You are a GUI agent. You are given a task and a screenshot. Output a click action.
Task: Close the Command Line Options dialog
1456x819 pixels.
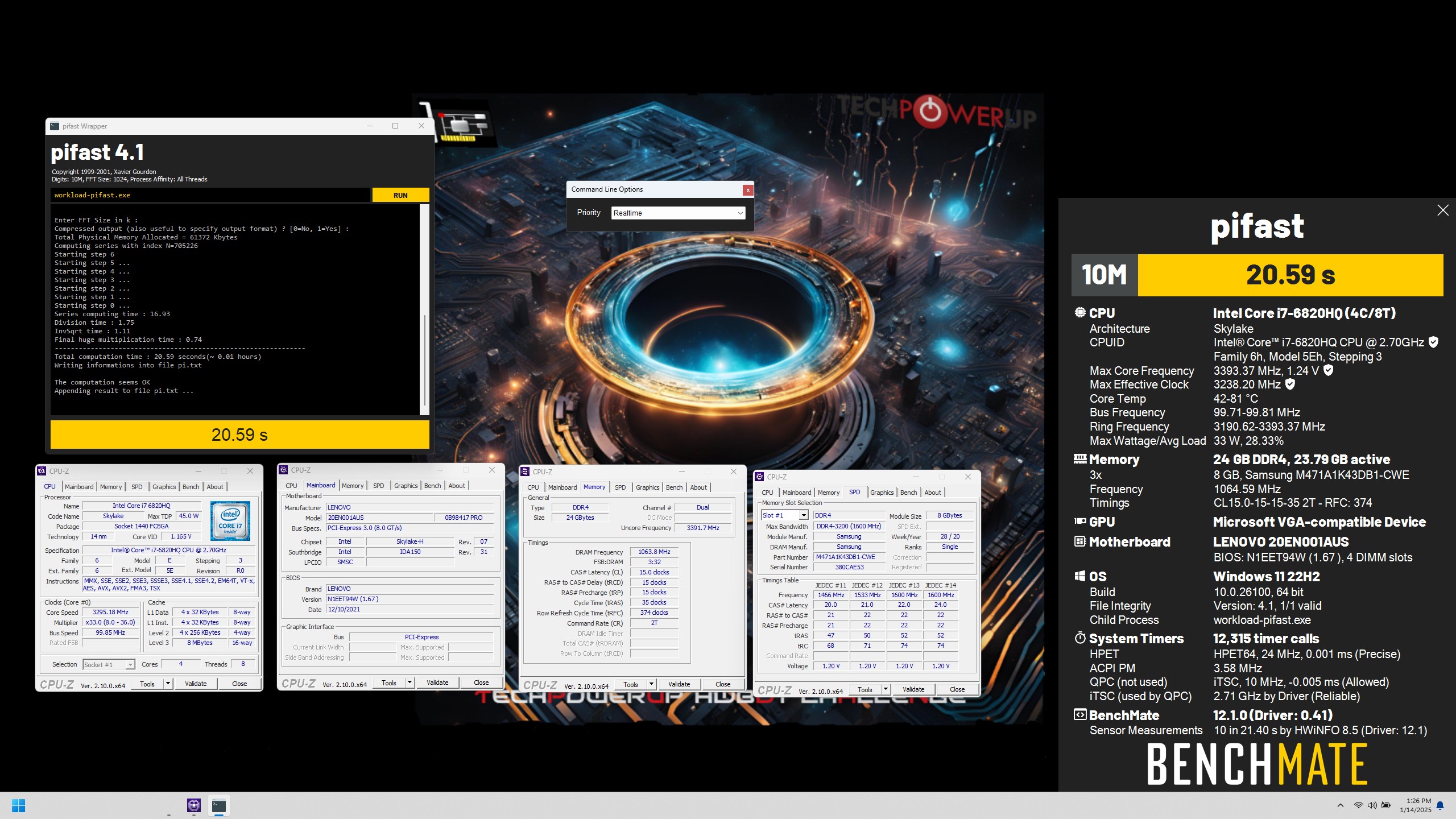748,190
